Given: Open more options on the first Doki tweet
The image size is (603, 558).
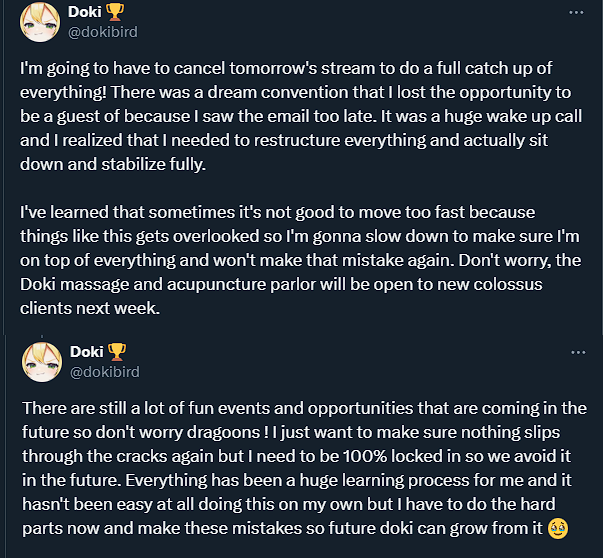Looking at the screenshot, I should click(x=576, y=12).
